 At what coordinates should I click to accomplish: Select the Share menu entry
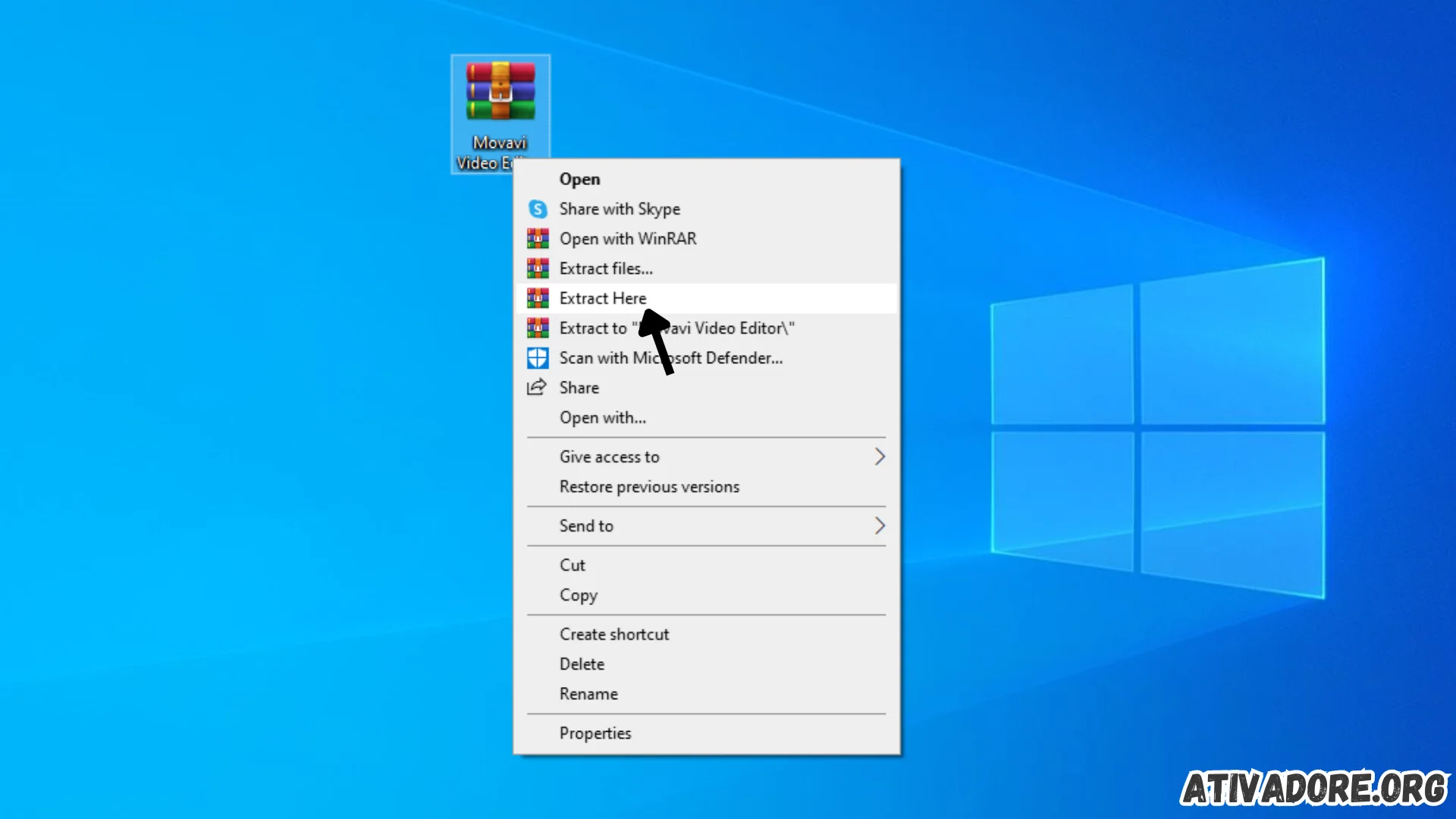[x=705, y=388]
